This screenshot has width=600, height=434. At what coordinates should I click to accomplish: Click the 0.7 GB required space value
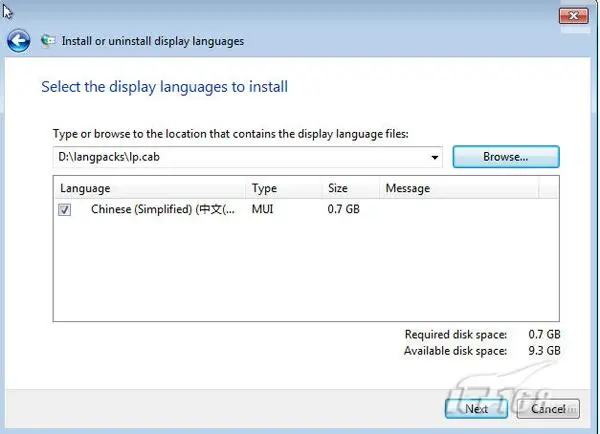pos(544,334)
